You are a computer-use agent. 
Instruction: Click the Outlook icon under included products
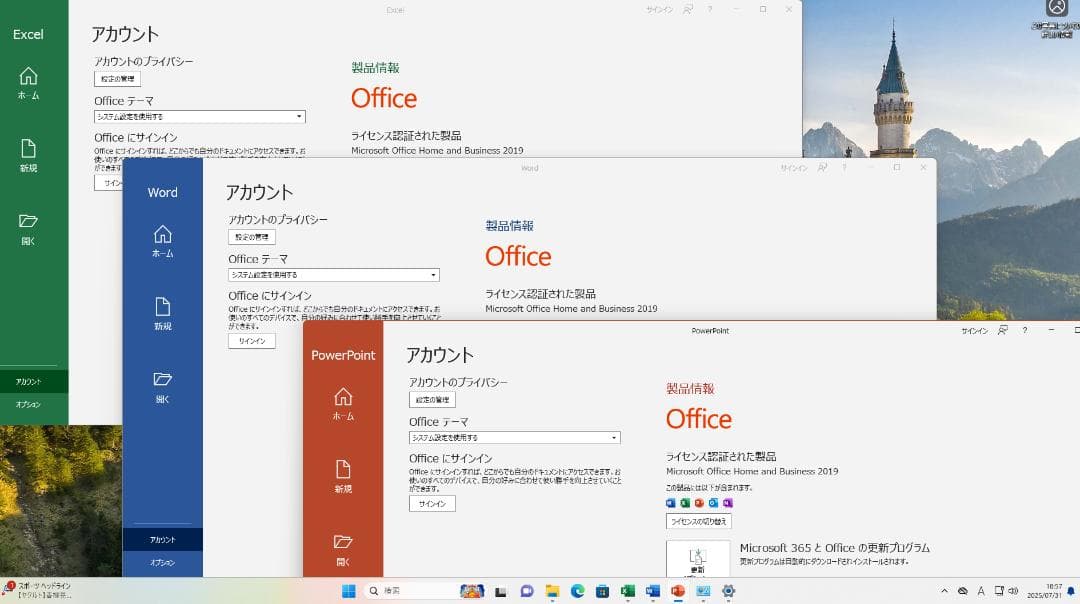[712, 503]
